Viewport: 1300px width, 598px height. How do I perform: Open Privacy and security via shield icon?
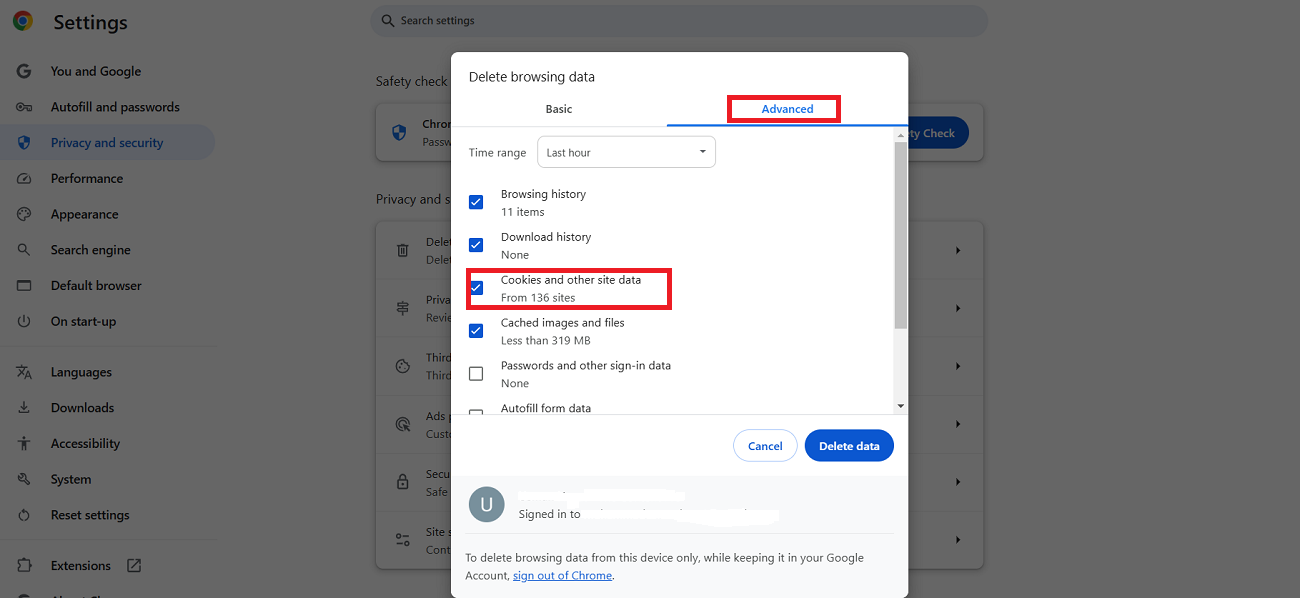(x=24, y=142)
